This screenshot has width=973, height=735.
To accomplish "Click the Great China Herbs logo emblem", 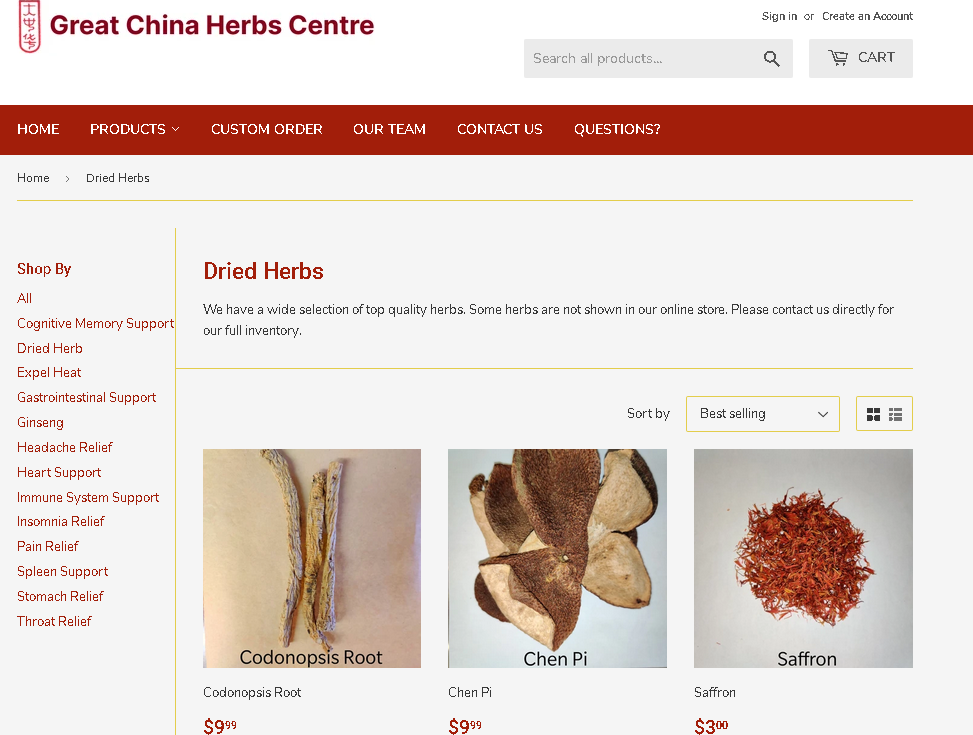I will (x=29, y=26).
